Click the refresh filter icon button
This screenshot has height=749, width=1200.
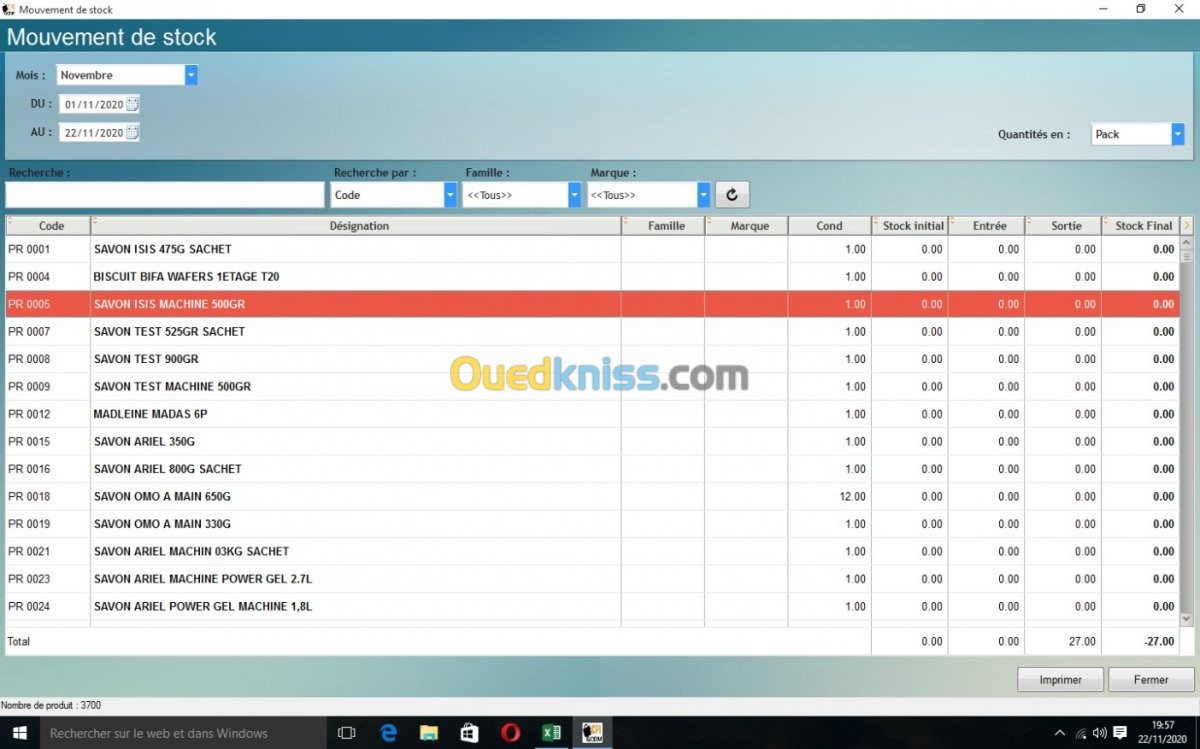[732, 195]
